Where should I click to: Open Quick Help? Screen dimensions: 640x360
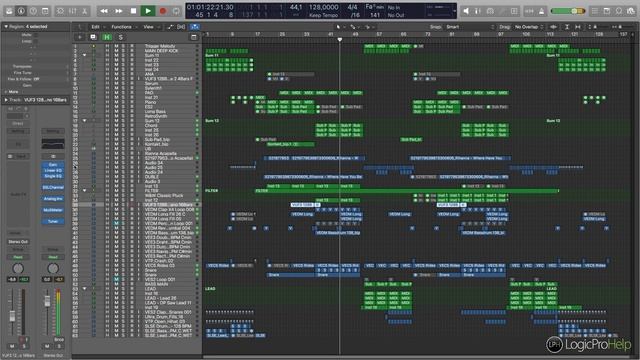click(x=33, y=11)
